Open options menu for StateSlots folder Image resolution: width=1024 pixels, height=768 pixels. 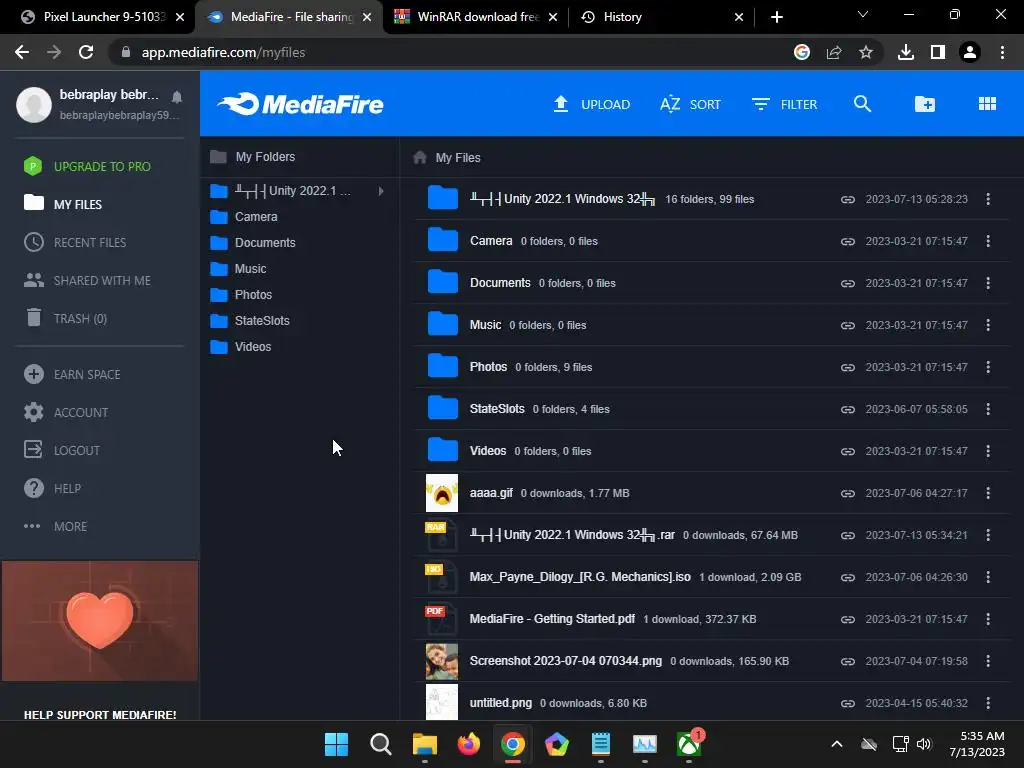coord(988,409)
